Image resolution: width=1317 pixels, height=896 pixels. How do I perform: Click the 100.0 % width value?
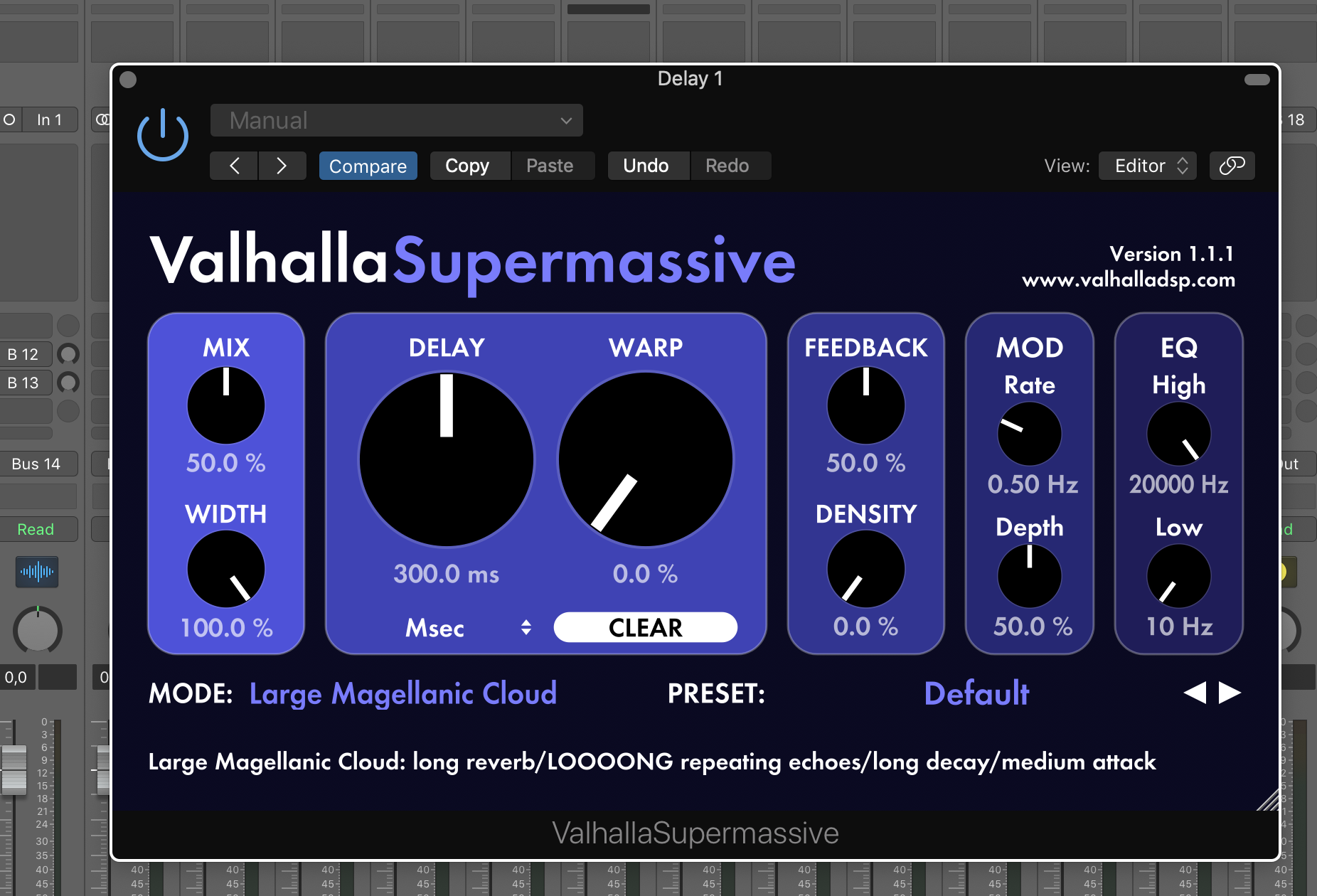(227, 628)
